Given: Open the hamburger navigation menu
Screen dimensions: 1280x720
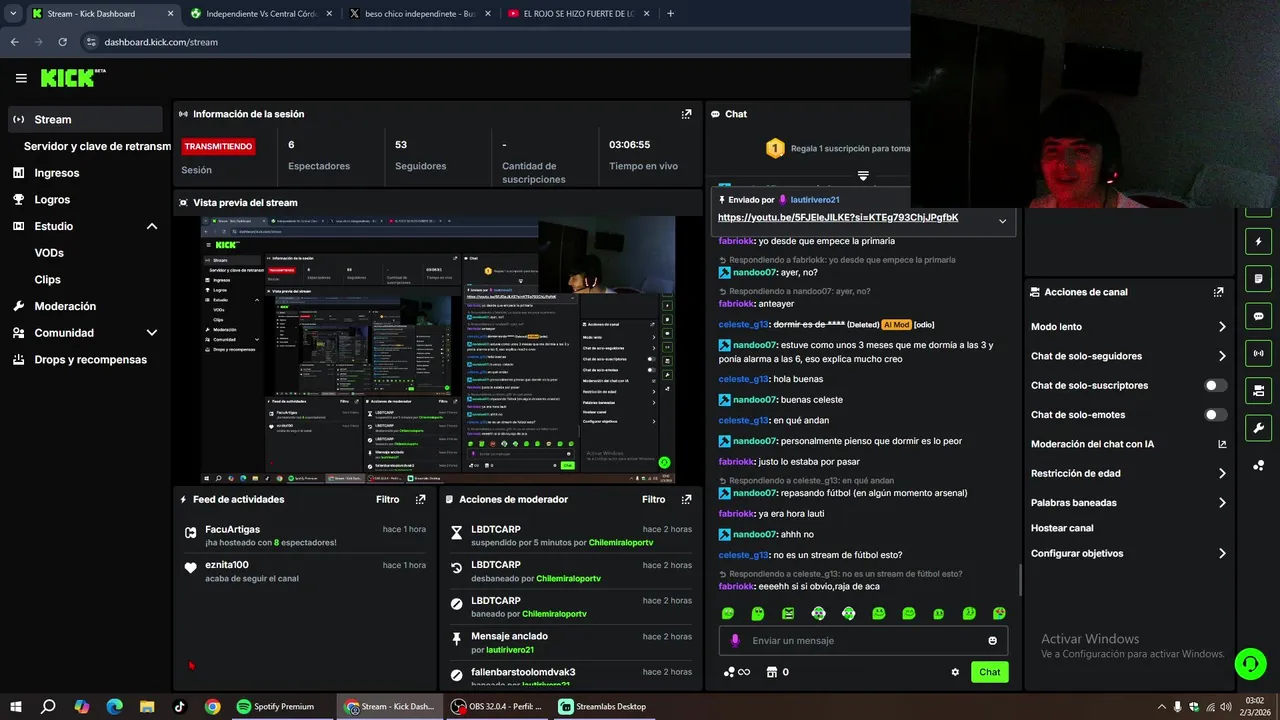Looking at the screenshot, I should pyautogui.click(x=21, y=78).
